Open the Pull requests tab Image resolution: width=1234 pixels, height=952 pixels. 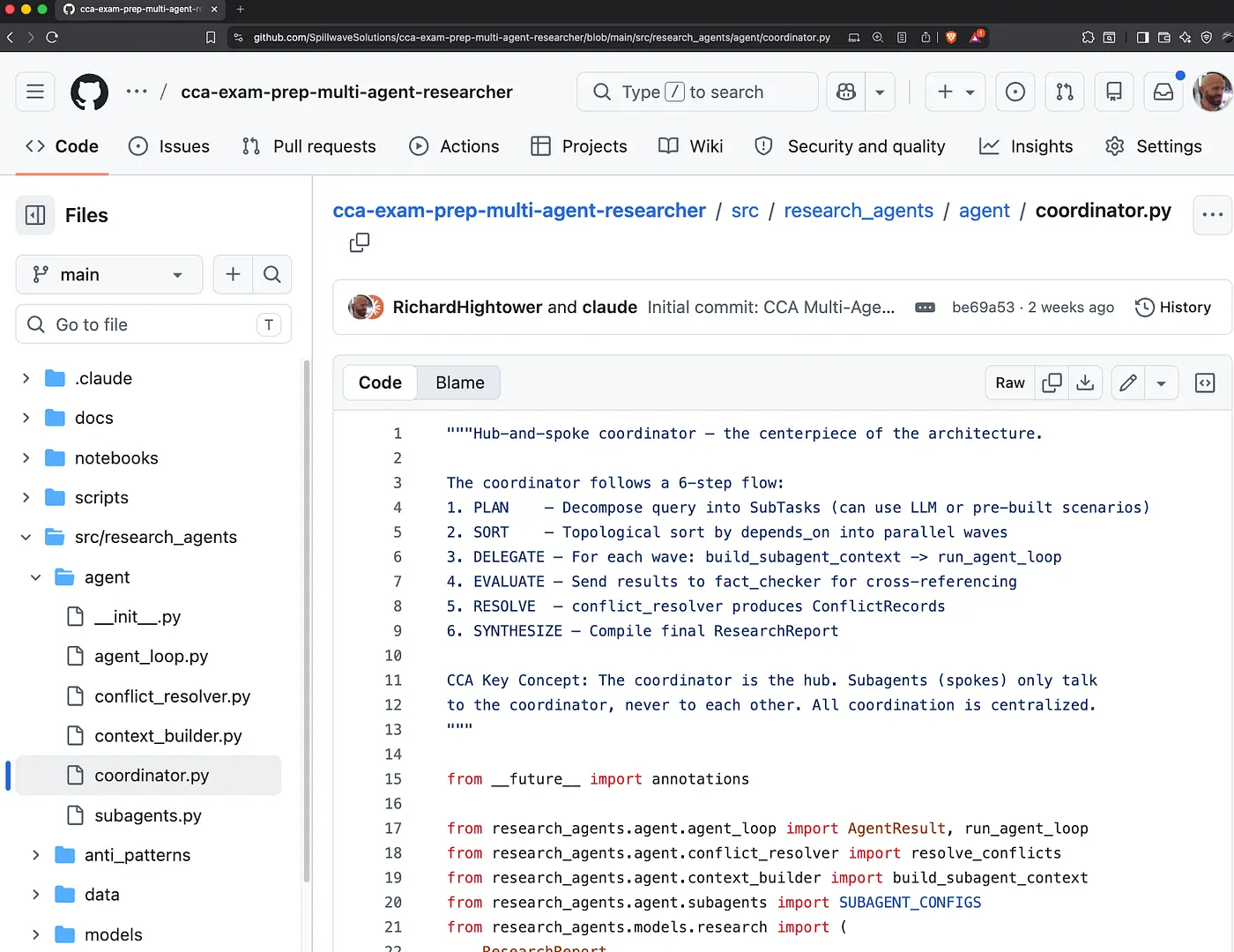coord(308,146)
